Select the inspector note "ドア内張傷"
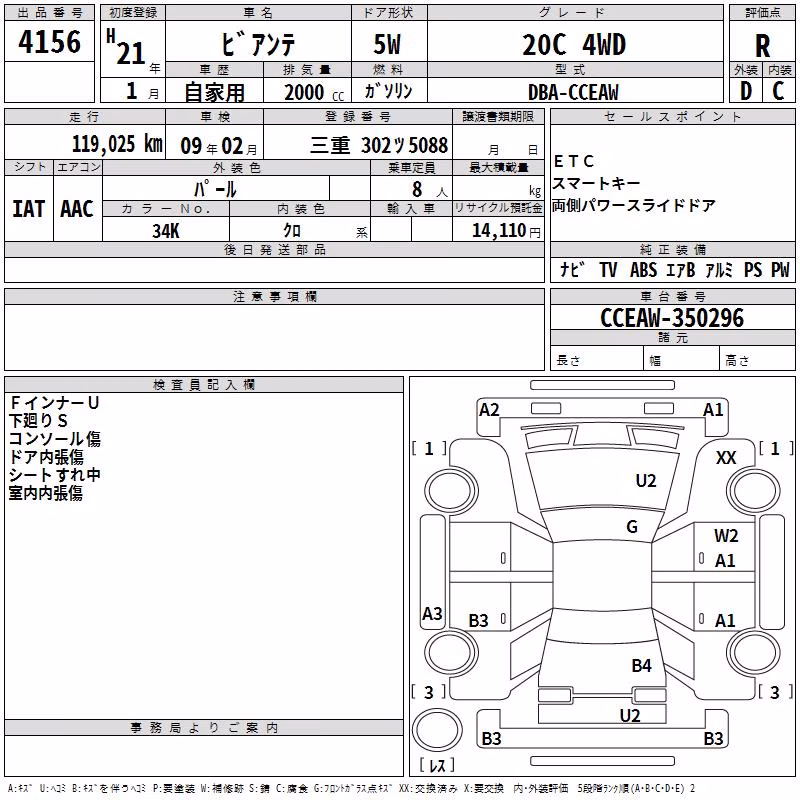Viewport: 800px width, 800px height. [x=46, y=457]
